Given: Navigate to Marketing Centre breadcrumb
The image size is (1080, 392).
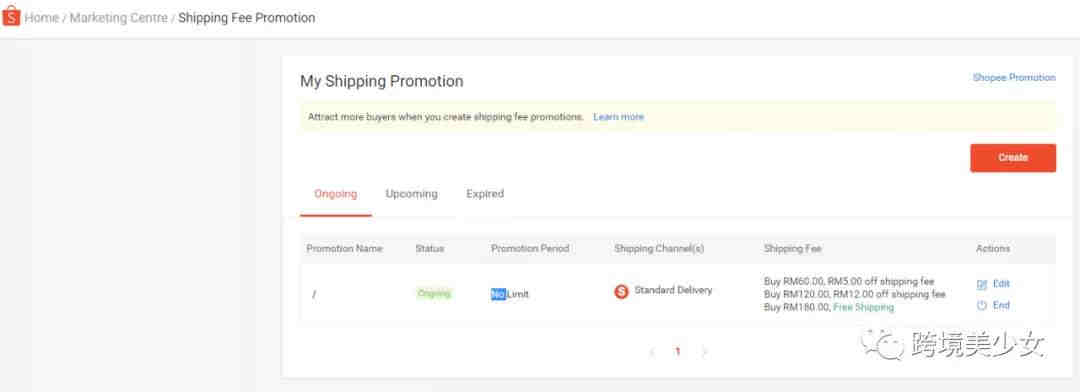Looking at the screenshot, I should pyautogui.click(x=118, y=18).
